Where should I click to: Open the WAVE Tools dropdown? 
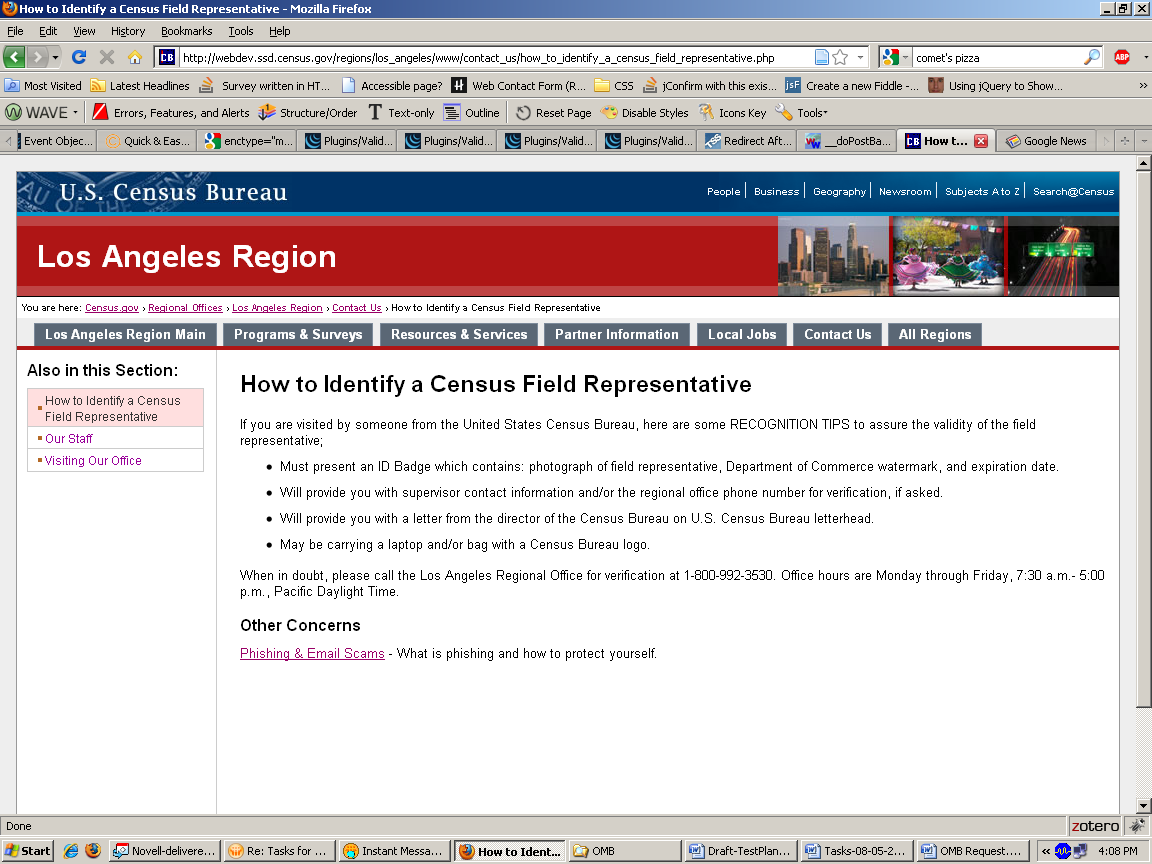coord(802,112)
